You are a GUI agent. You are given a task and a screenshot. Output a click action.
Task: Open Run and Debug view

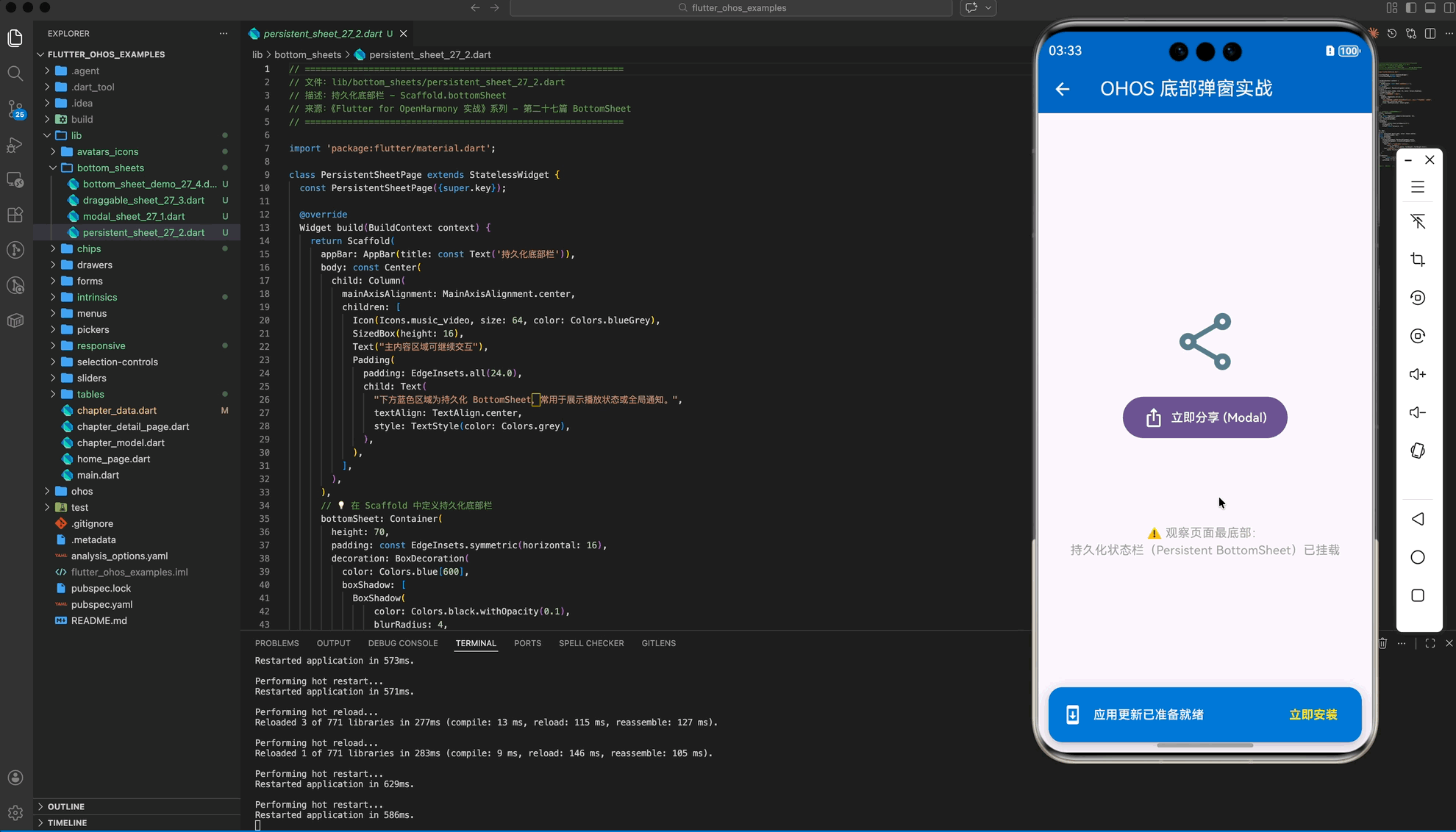coord(15,145)
